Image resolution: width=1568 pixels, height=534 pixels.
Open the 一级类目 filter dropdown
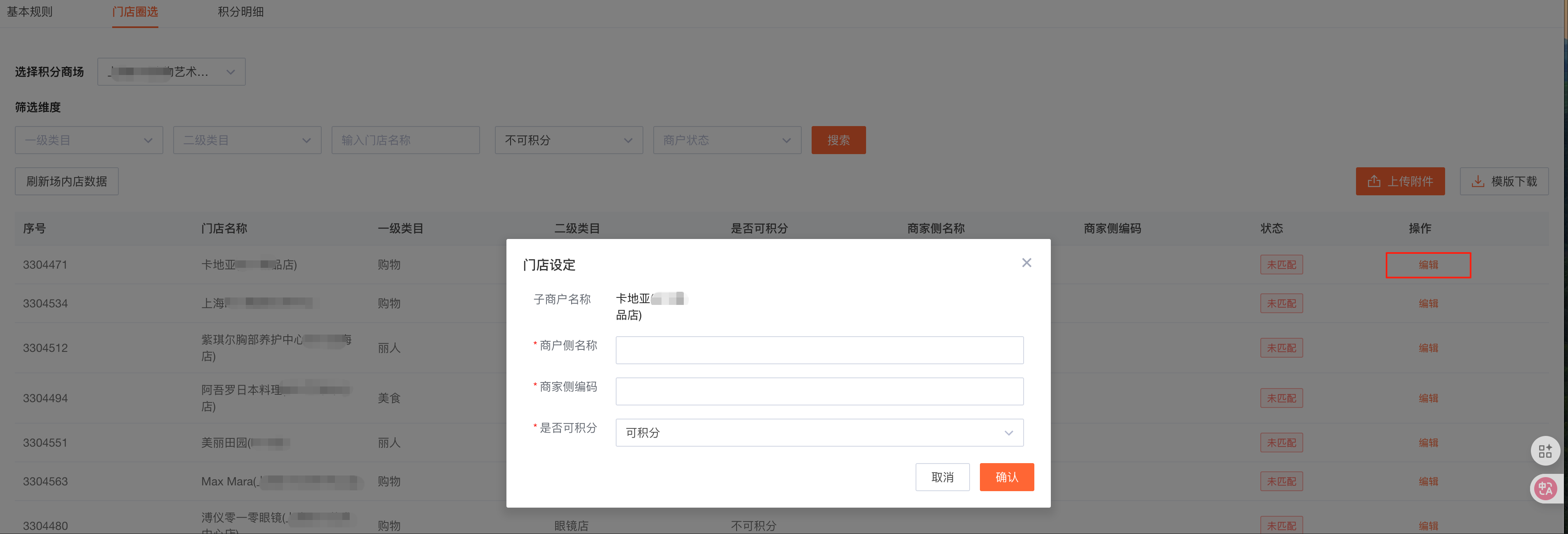(x=89, y=140)
